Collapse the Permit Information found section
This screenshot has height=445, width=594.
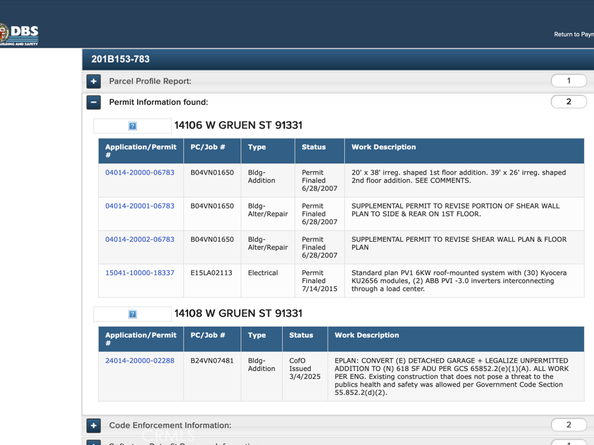[94, 102]
